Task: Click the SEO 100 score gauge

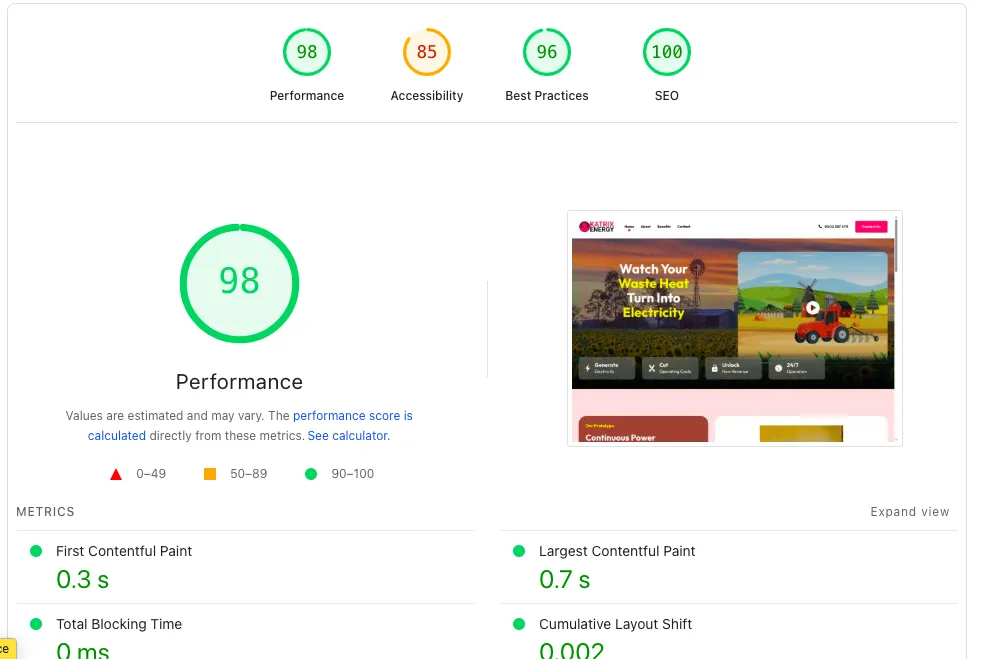Action: tap(667, 51)
